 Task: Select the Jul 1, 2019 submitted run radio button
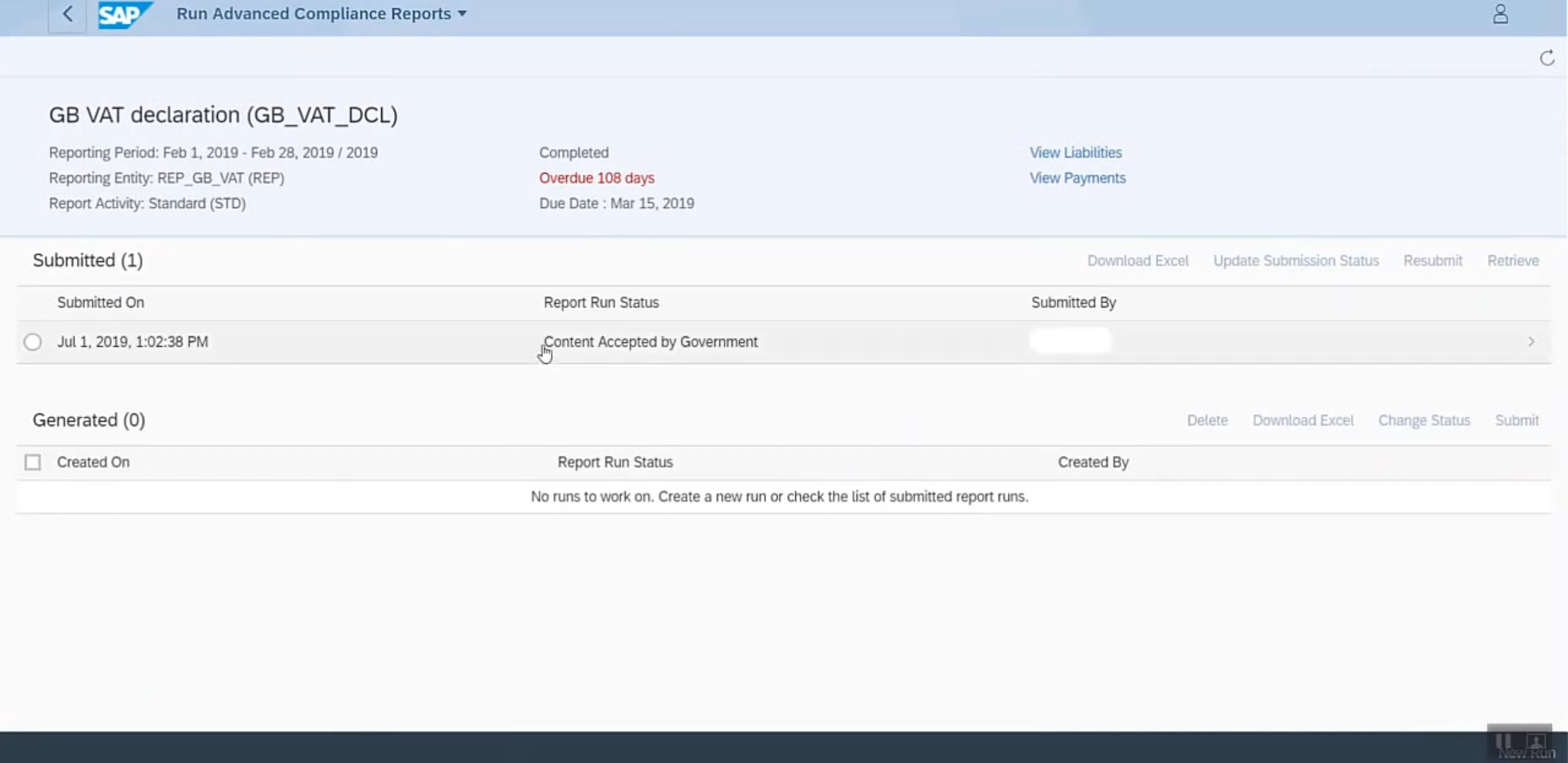click(x=33, y=342)
